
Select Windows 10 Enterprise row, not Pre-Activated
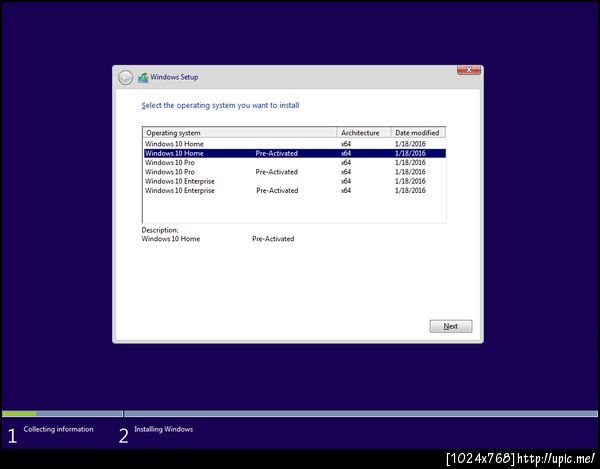[295, 181]
